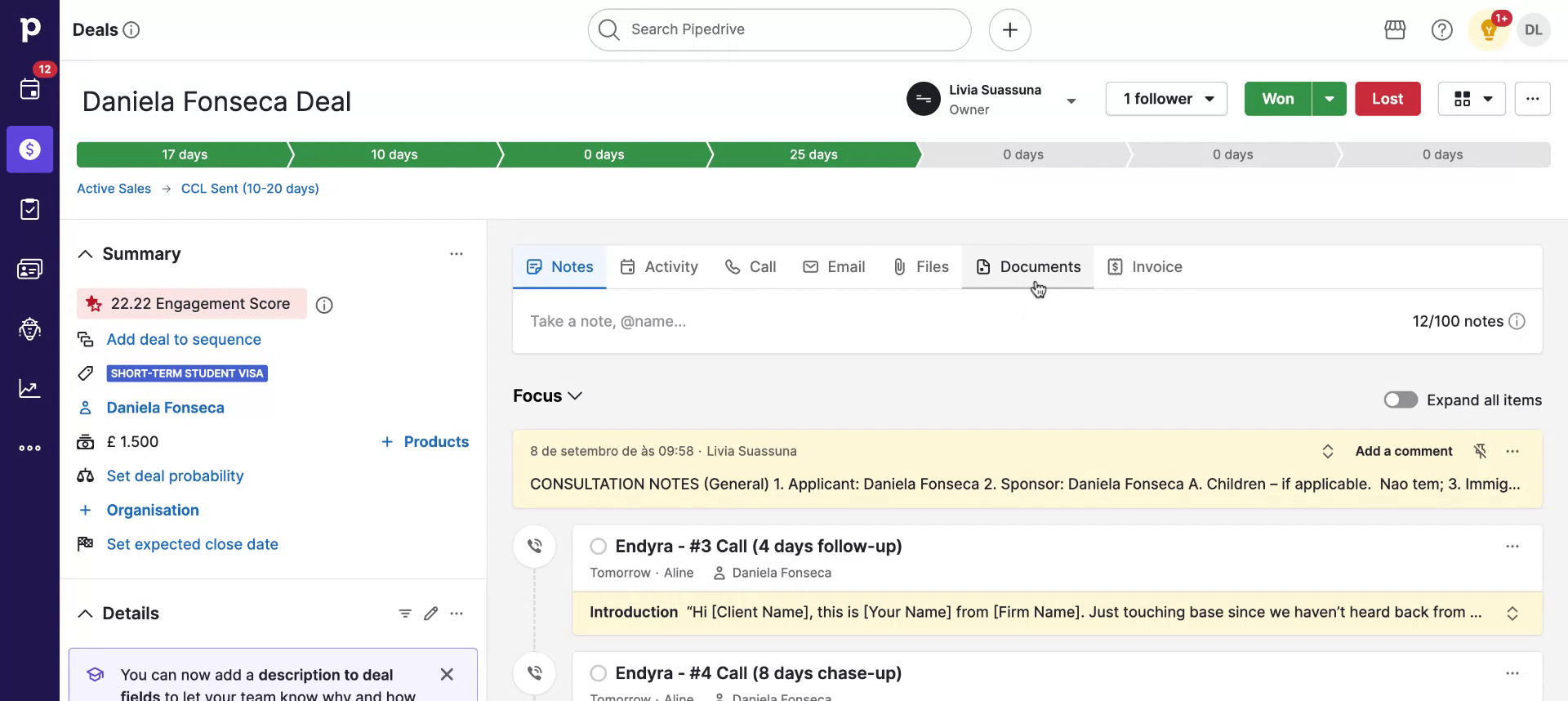Mark Endyra #4 Call as done
This screenshot has height=701, width=1568.
599,673
